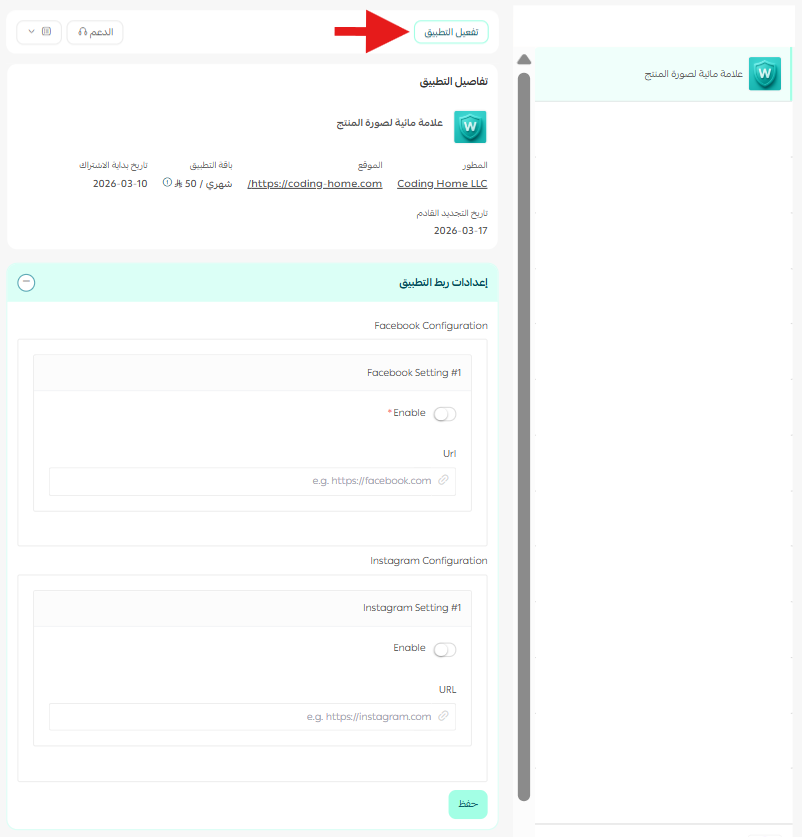This screenshot has height=837, width=802.
Task: Click the scrollbar up arrow
Action: point(523,60)
